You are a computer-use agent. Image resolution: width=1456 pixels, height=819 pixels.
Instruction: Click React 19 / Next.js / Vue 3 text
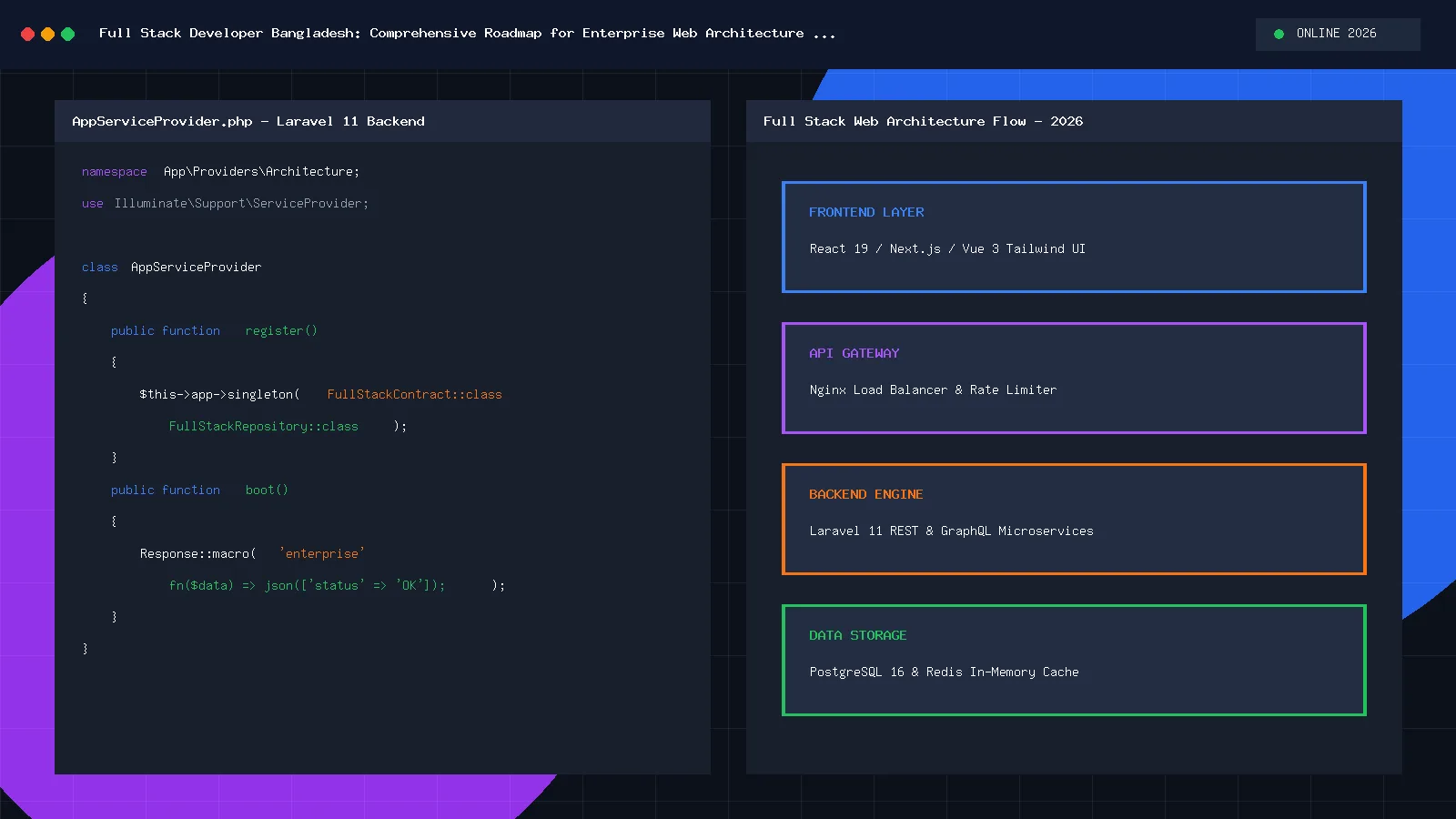[947, 248]
